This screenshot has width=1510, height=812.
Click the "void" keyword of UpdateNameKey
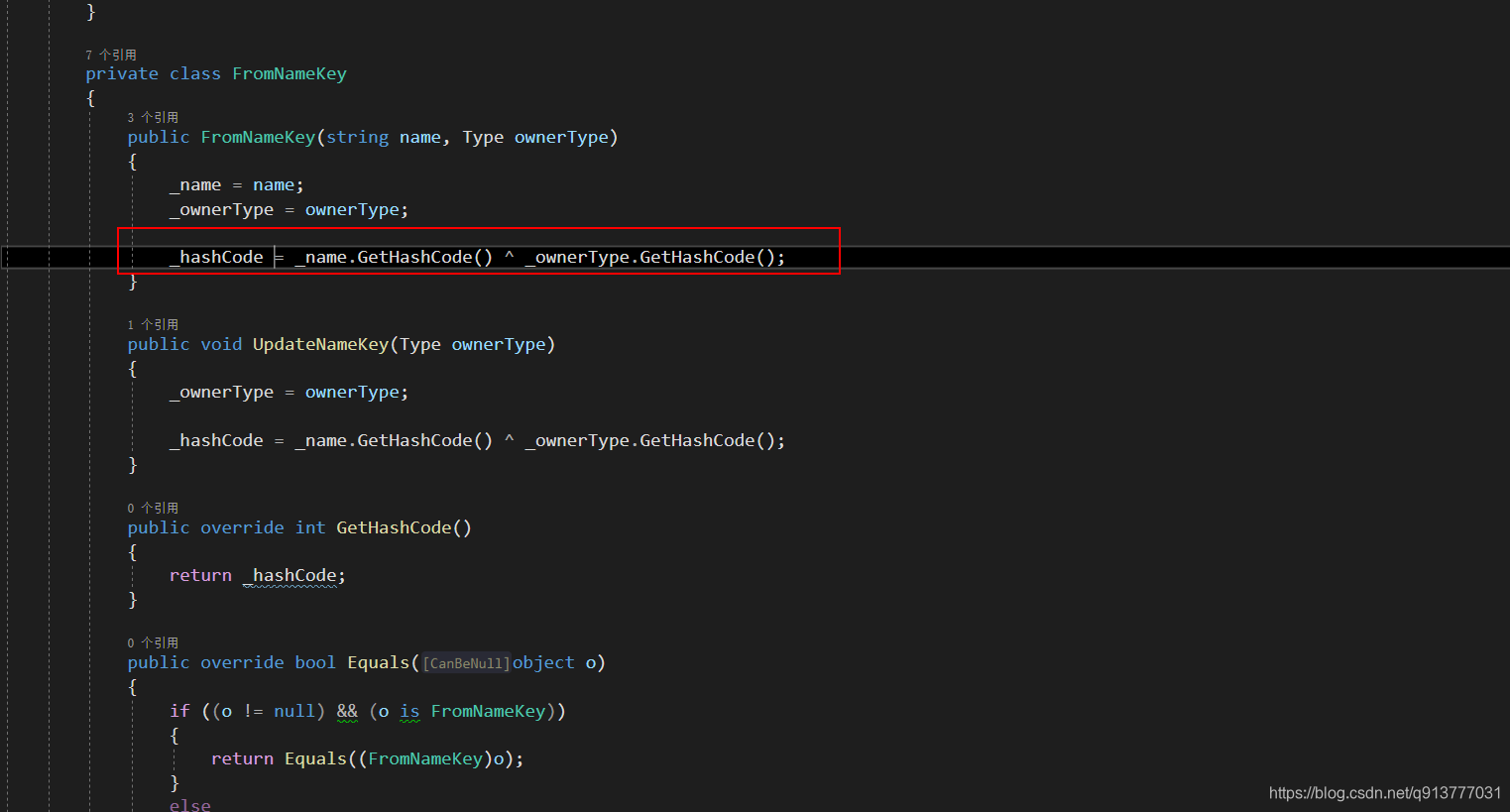221,344
